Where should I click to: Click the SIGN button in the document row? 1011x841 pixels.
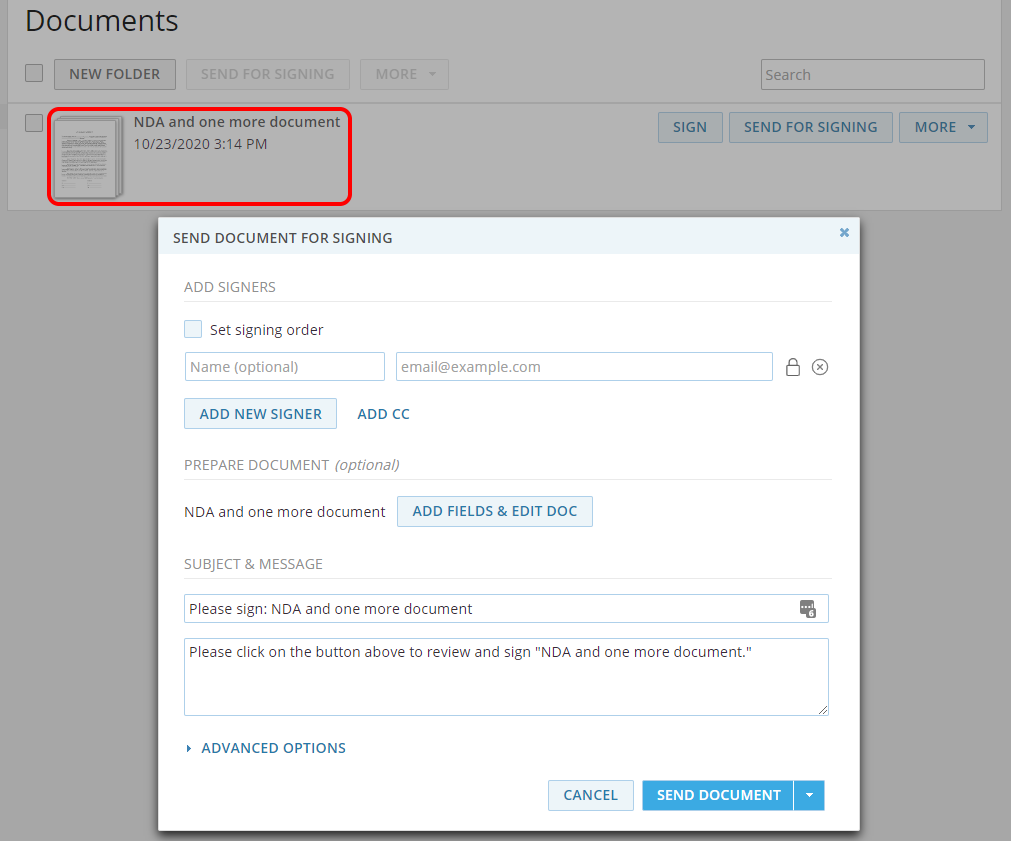tap(690, 127)
